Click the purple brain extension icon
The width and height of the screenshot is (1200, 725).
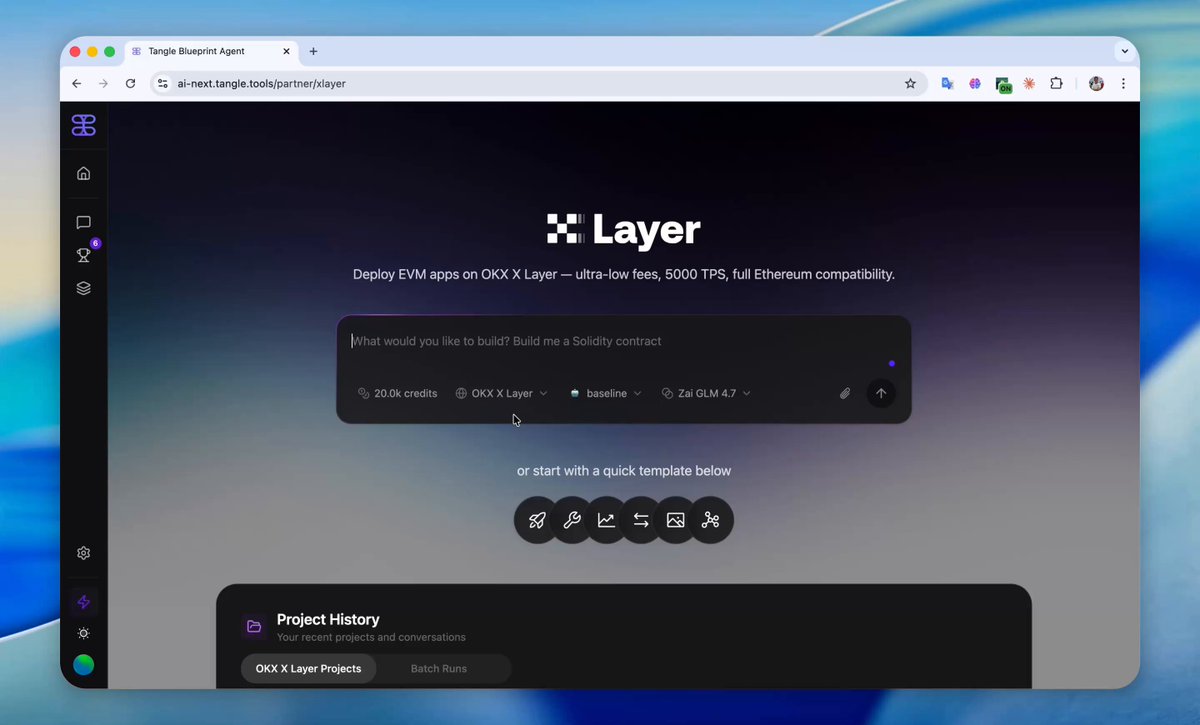[x=975, y=84]
